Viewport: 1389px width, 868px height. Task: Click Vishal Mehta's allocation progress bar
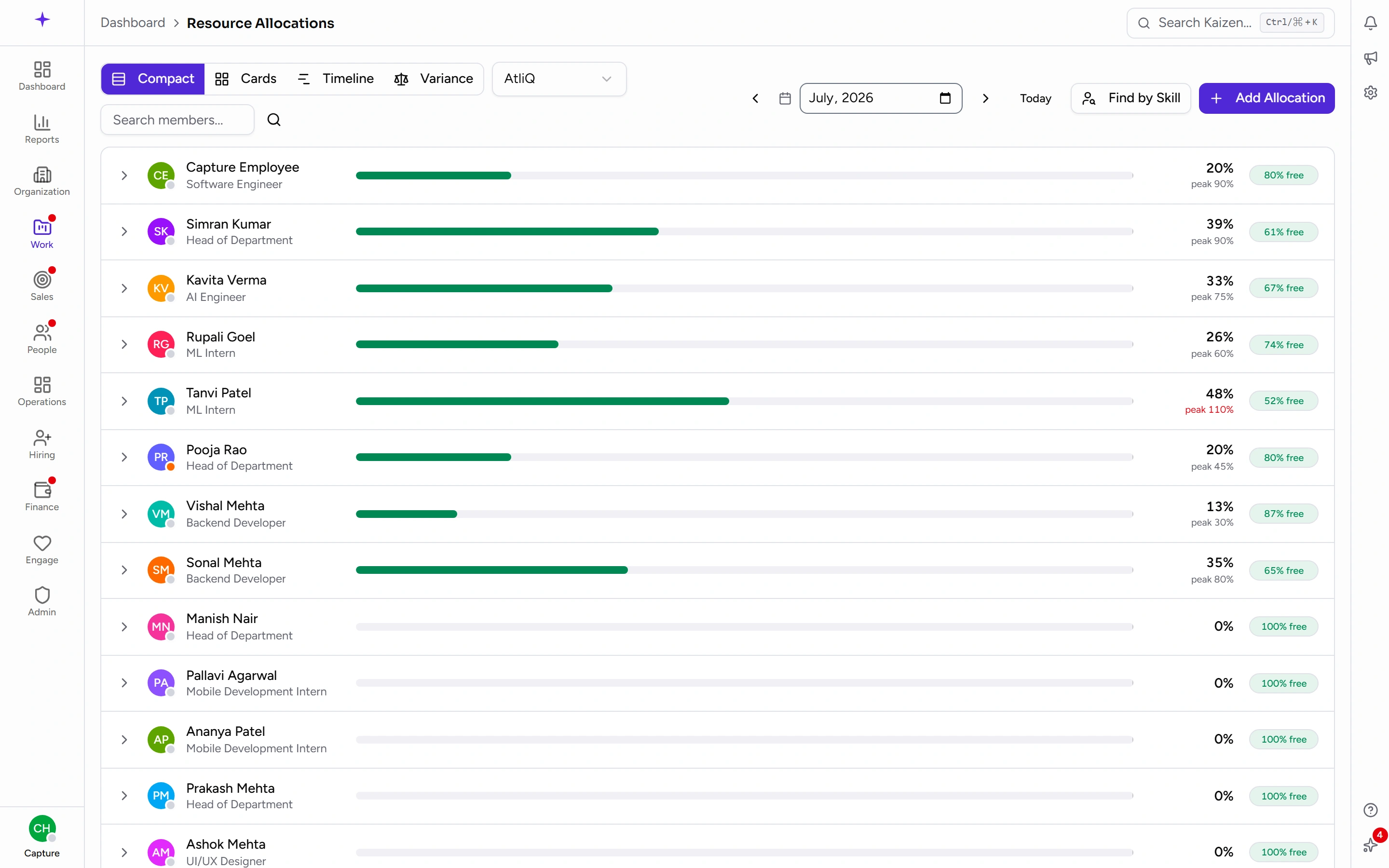click(745, 514)
